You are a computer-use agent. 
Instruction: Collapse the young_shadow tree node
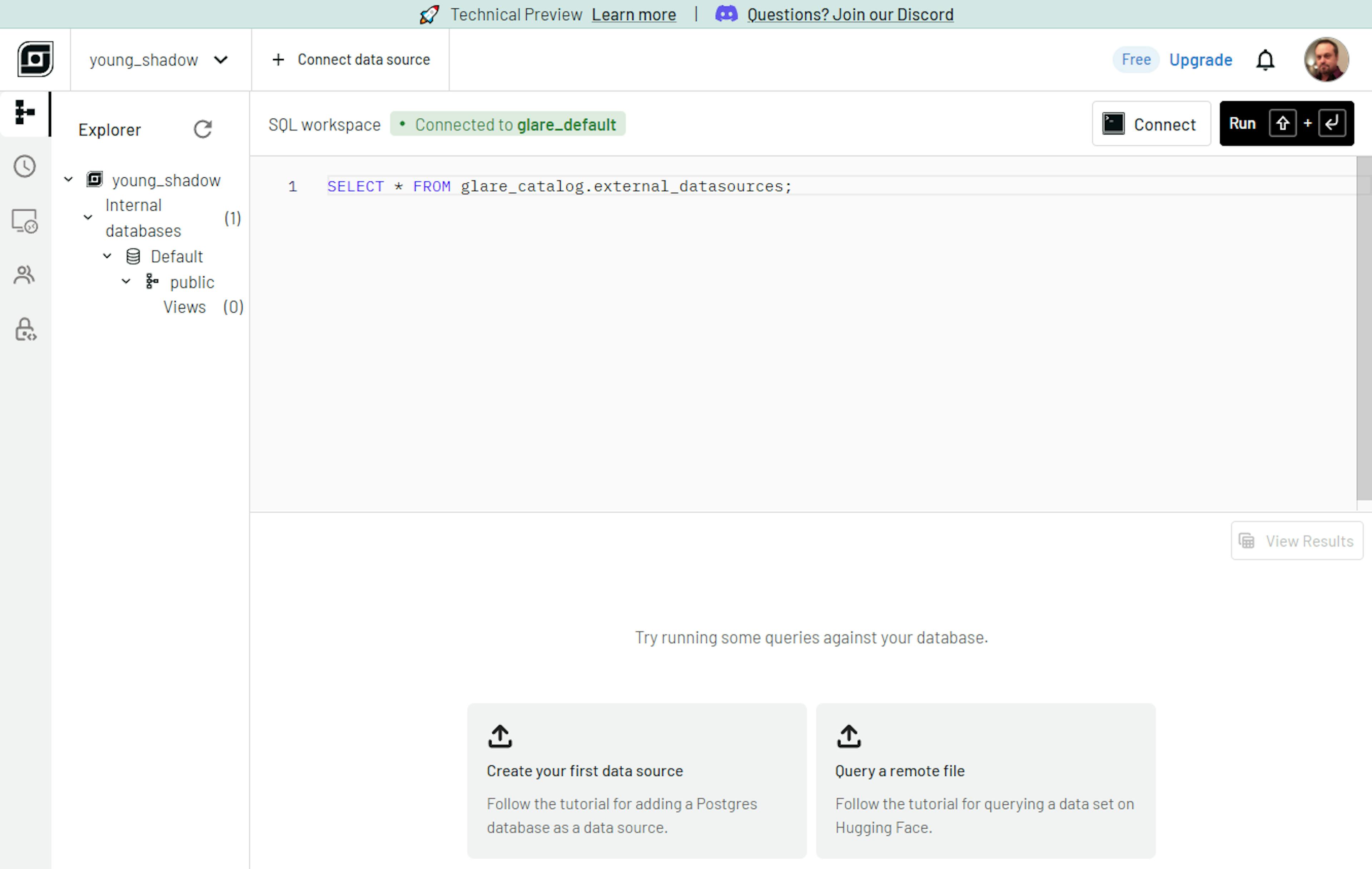68,179
